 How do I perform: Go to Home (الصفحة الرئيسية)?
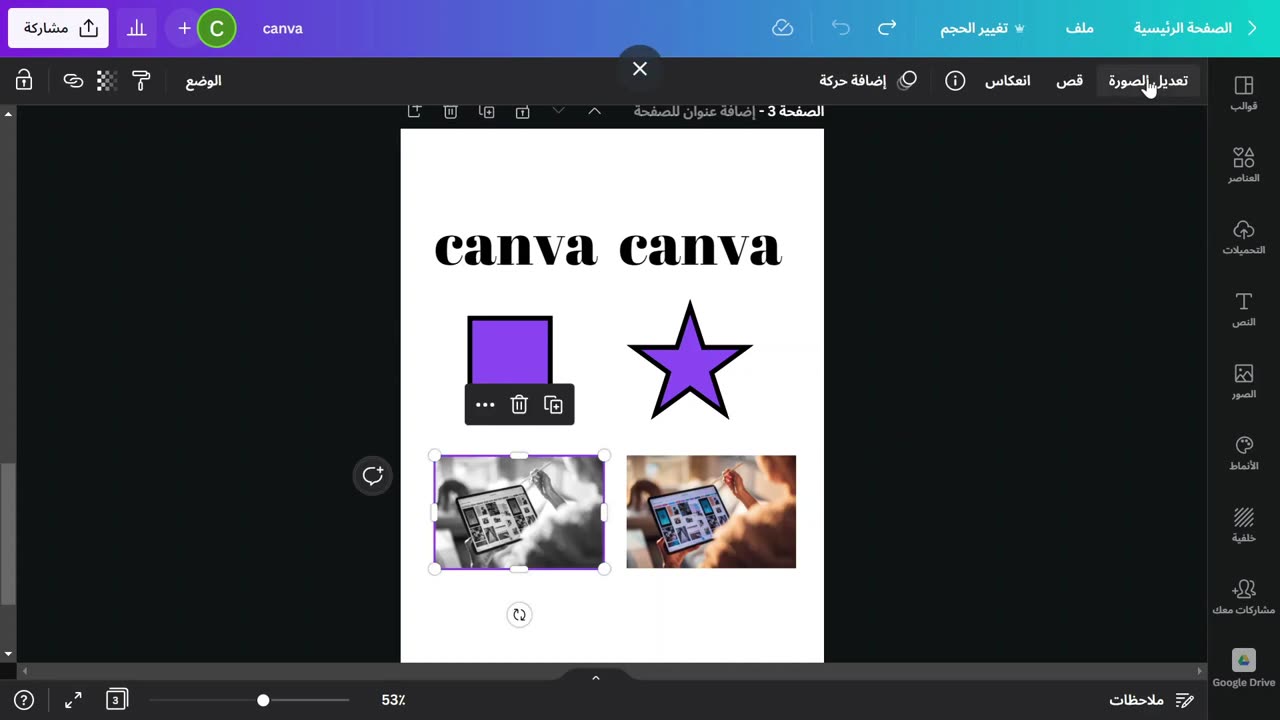[x=1182, y=28]
